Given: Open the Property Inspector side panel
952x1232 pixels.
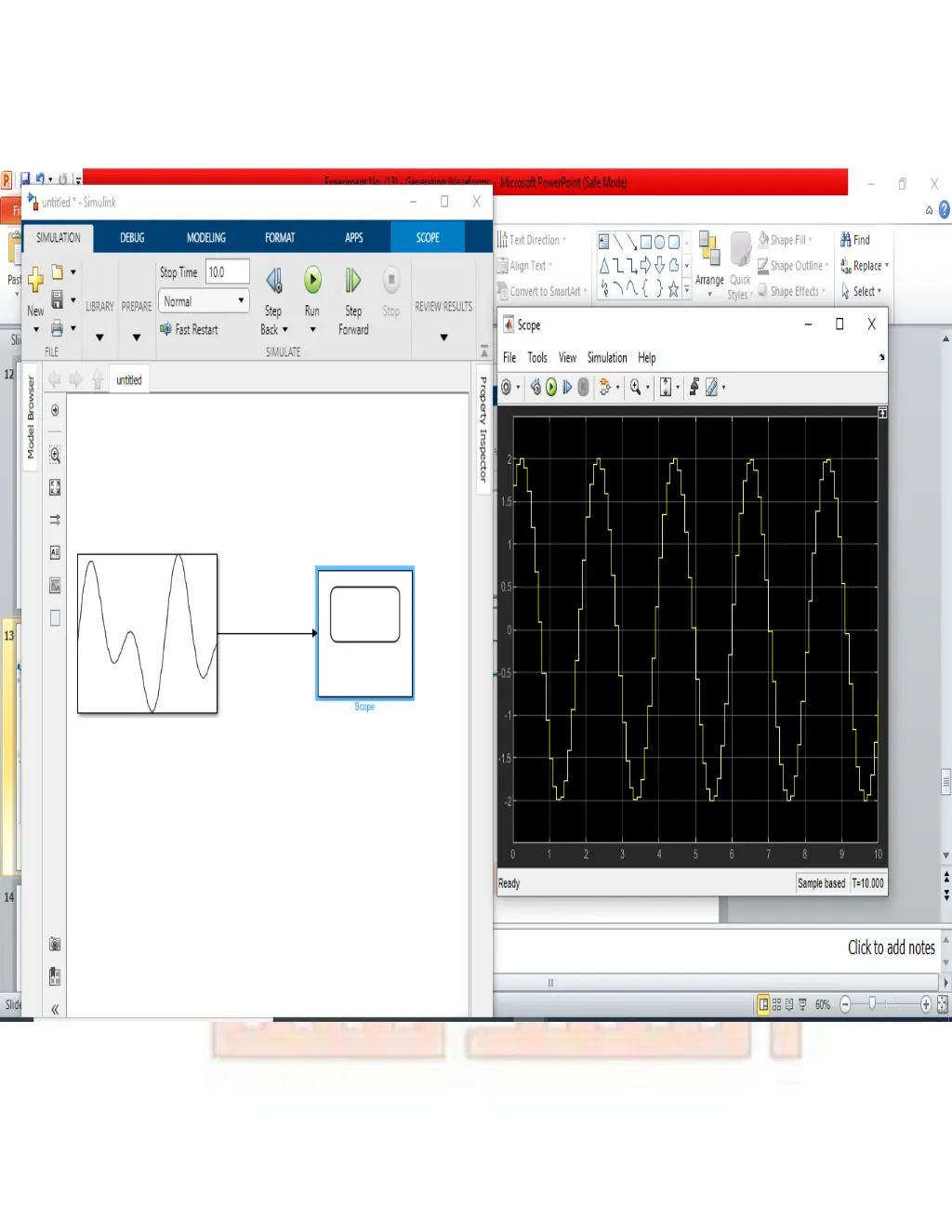Looking at the screenshot, I should pos(483,429).
